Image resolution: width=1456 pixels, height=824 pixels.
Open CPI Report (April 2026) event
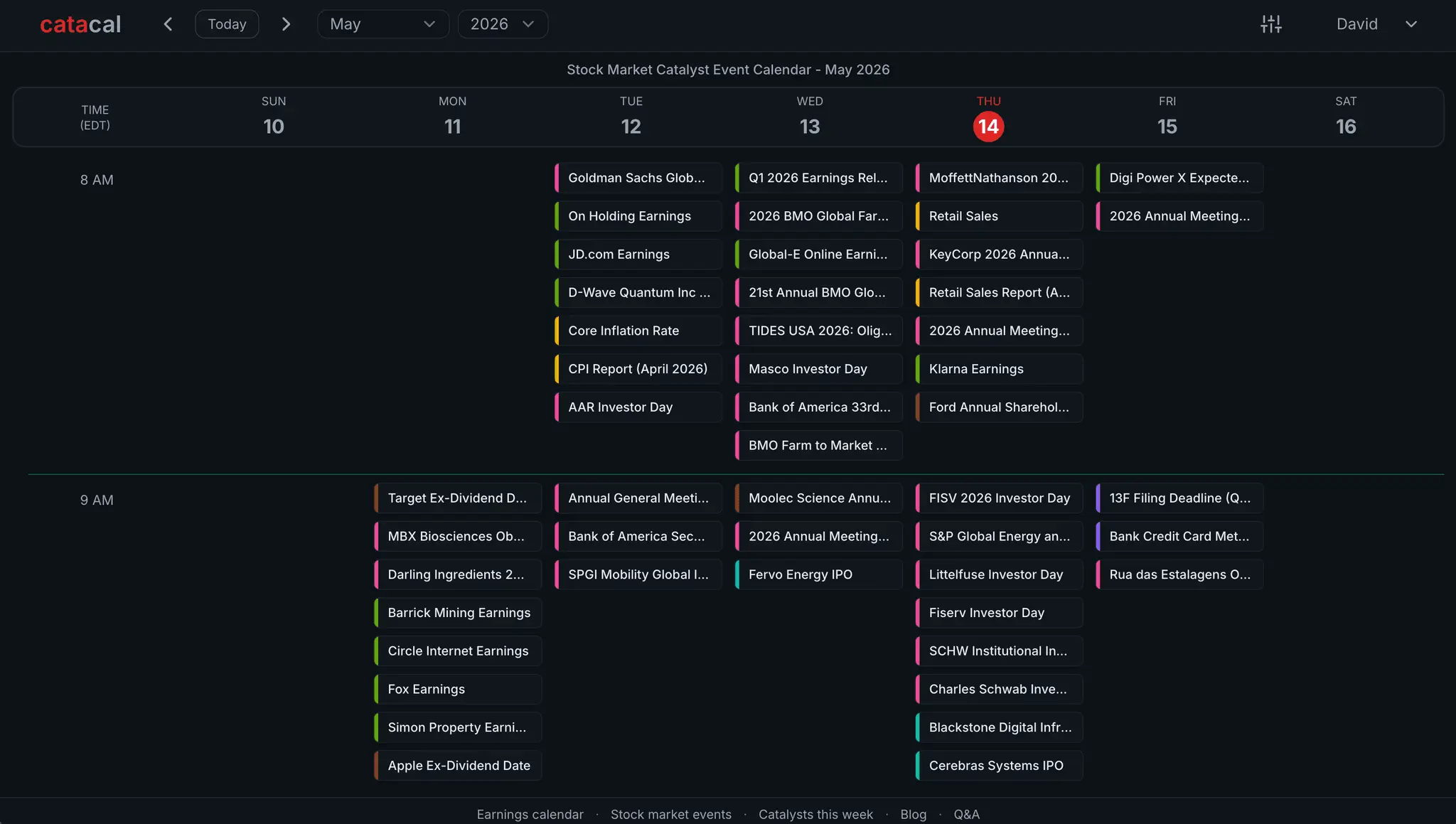(x=638, y=369)
